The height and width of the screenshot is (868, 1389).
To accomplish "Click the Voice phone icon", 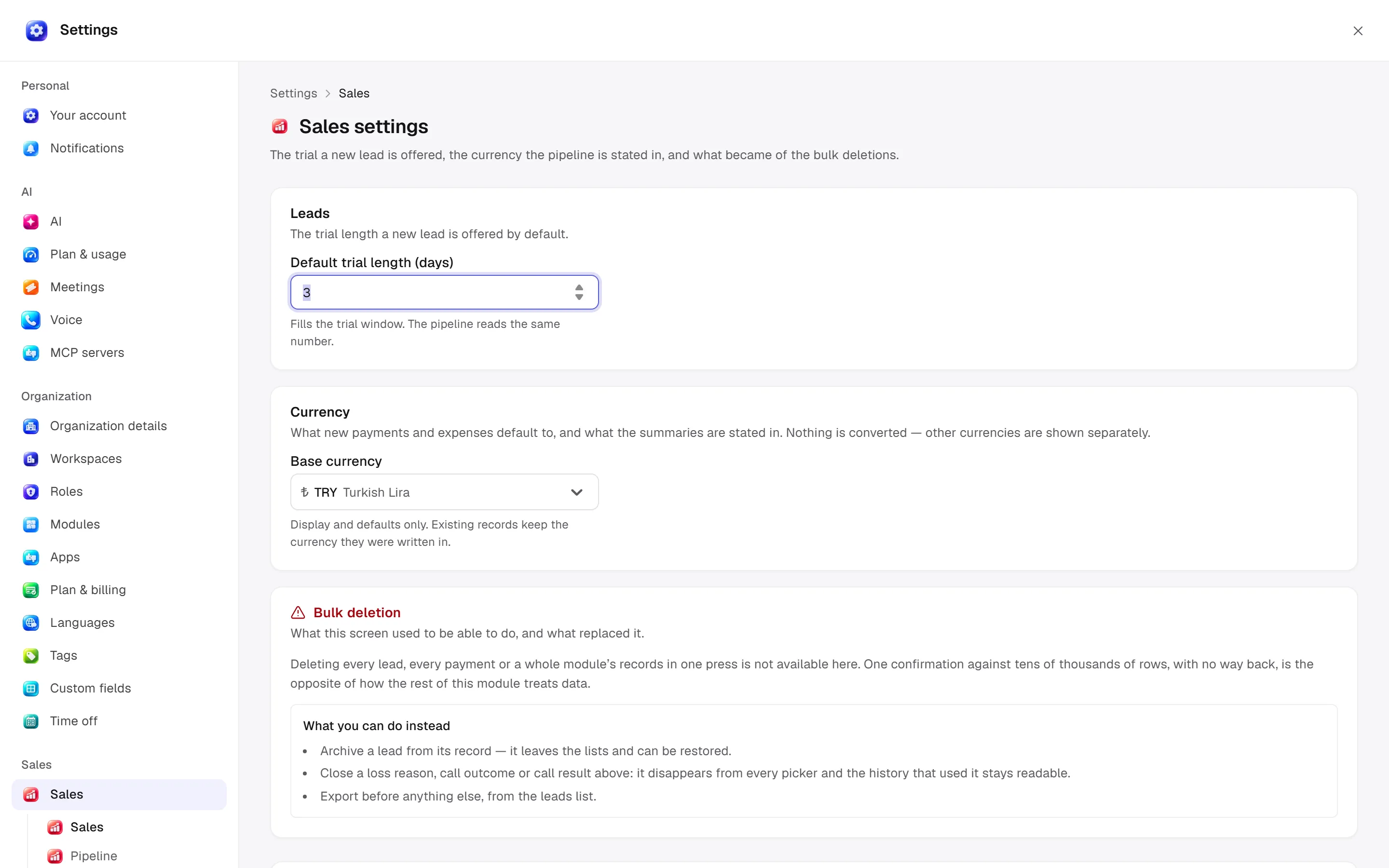I will pos(31,320).
